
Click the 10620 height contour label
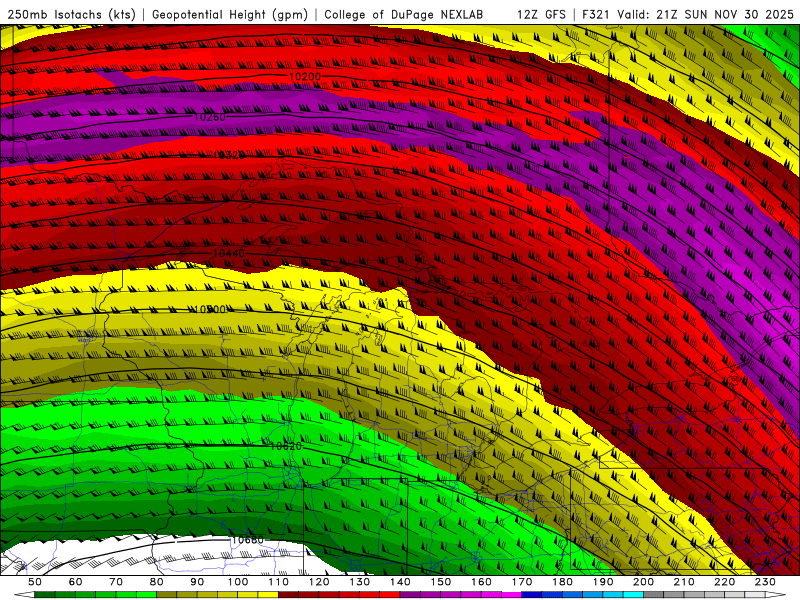pos(286,446)
